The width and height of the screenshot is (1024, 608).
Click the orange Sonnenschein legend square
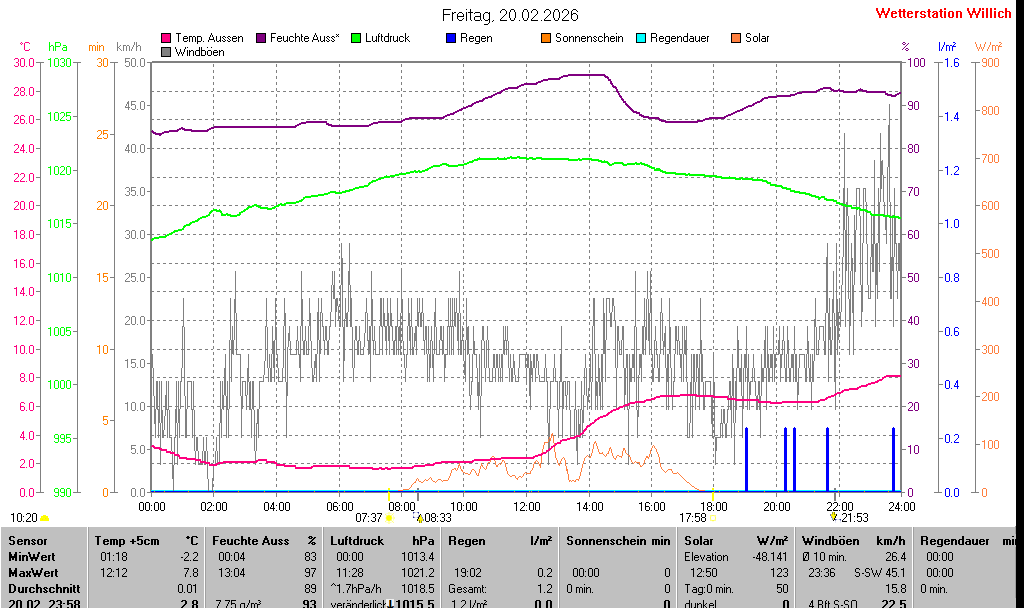[x=546, y=38]
